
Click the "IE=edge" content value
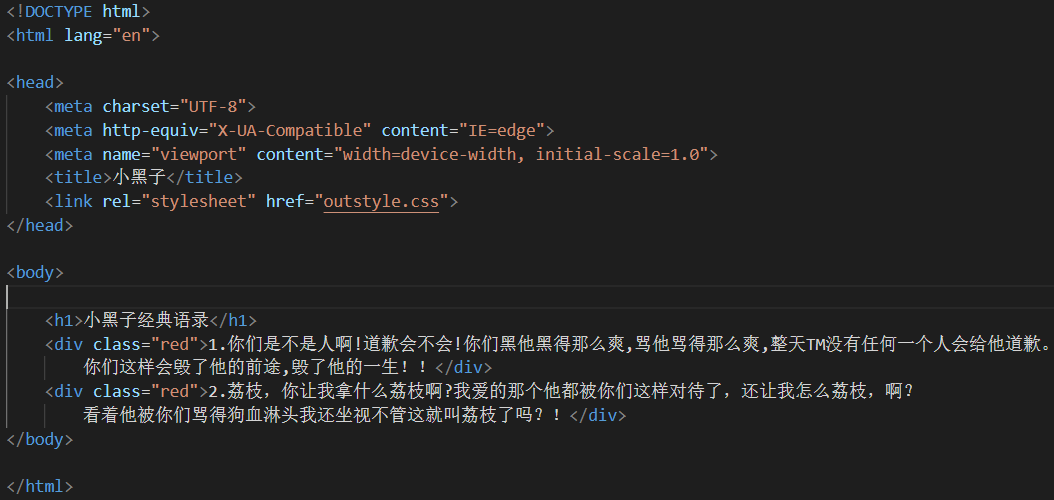coord(500,131)
